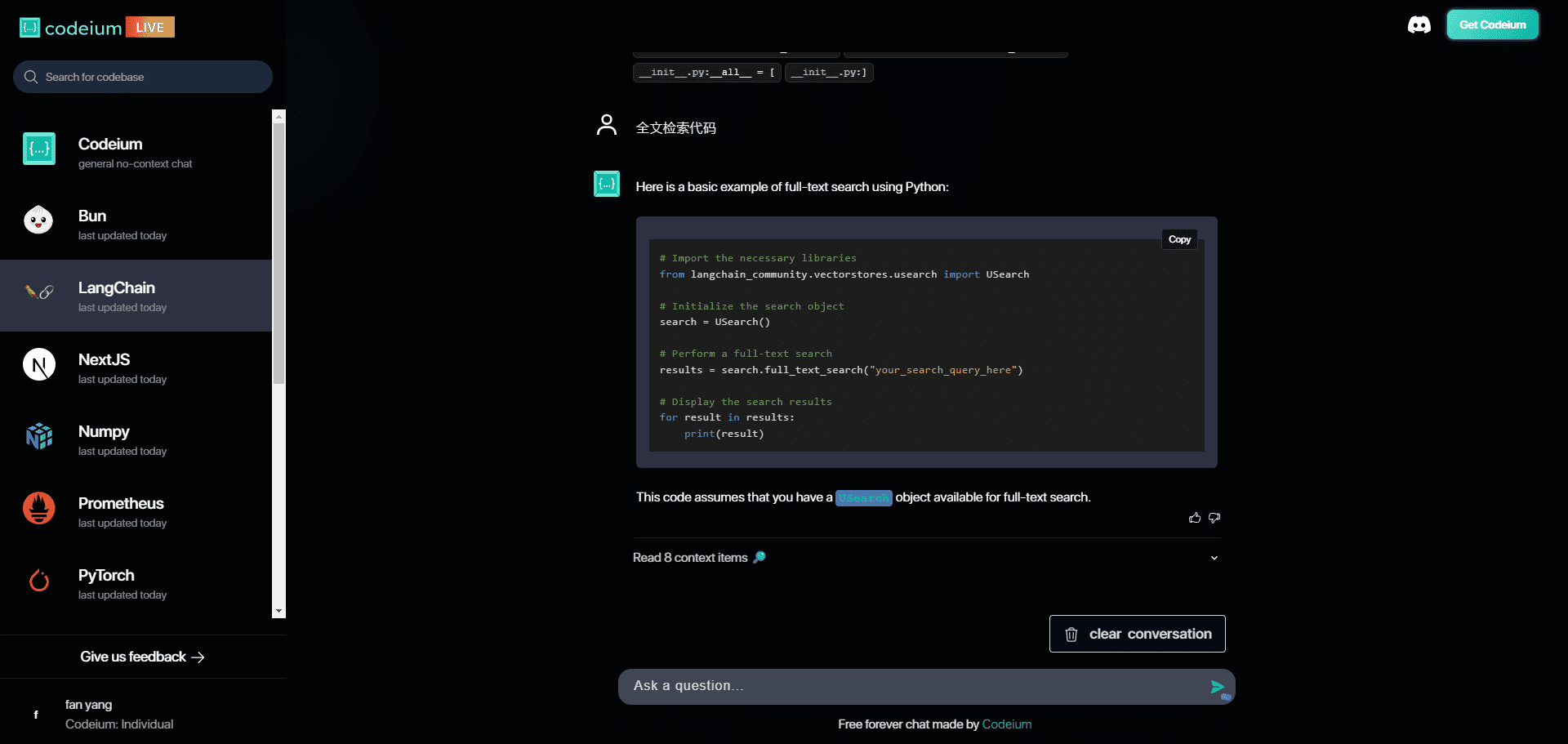This screenshot has height=744, width=1568.
Task: Click the LangChain parrot-link icon
Action: (x=38, y=292)
